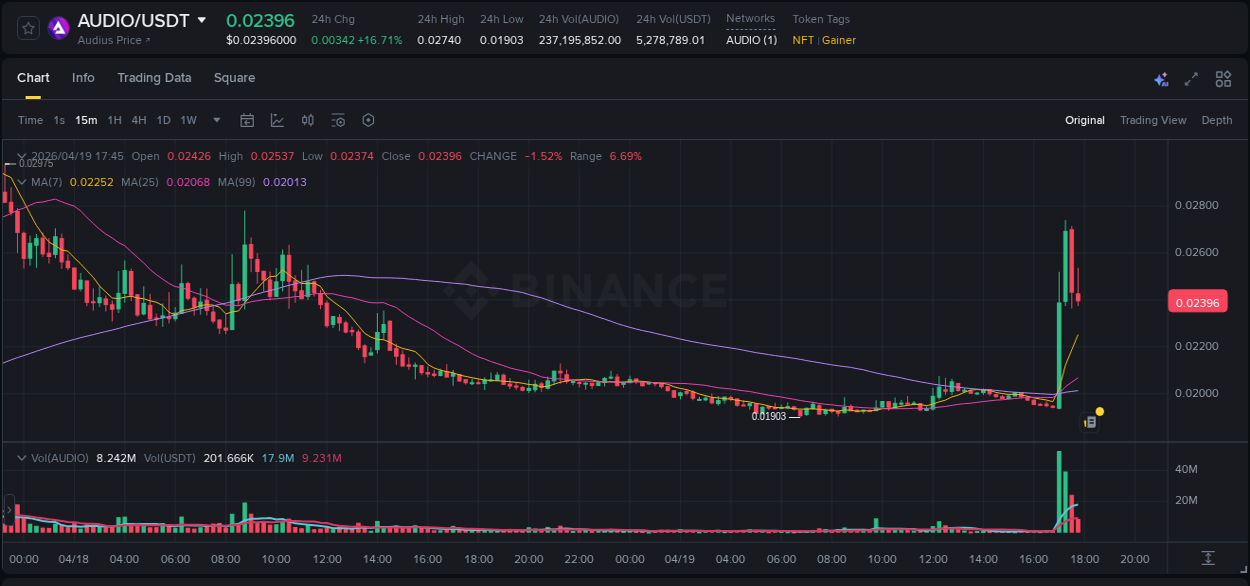This screenshot has width=1250, height=586.
Task: Select the chart style icon
Action: coord(277,120)
